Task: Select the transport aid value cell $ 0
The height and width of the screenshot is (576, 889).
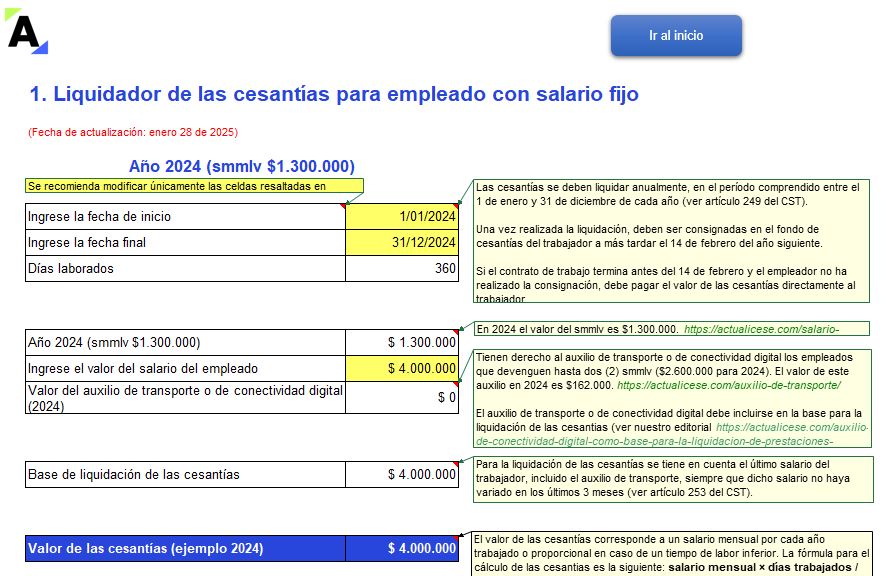Action: coord(402,398)
